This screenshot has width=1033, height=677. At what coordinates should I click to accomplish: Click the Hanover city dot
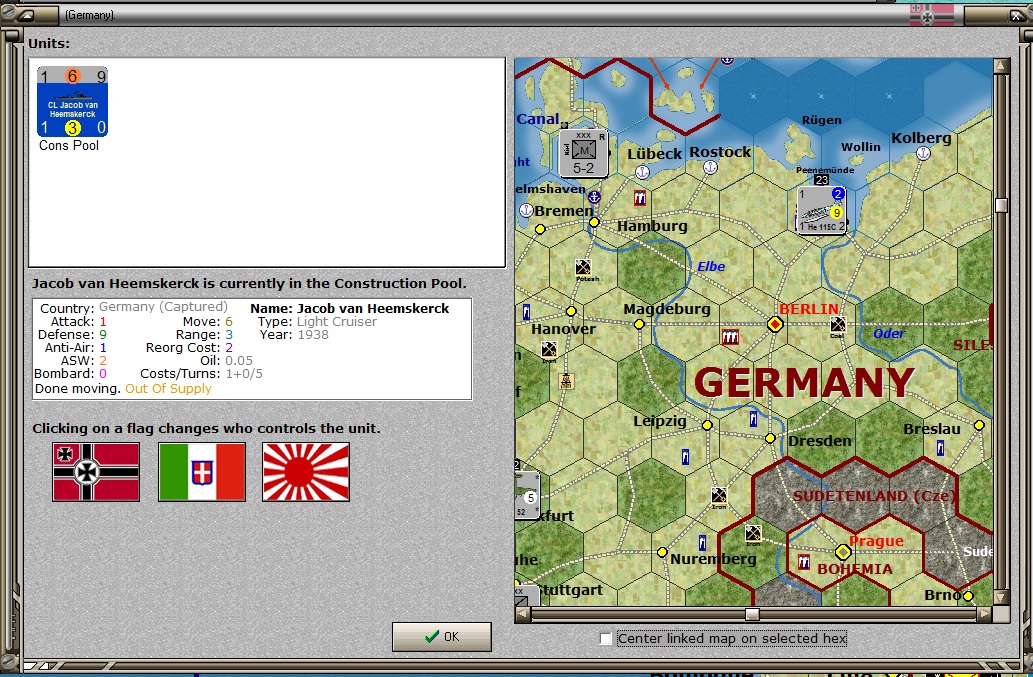[x=571, y=311]
